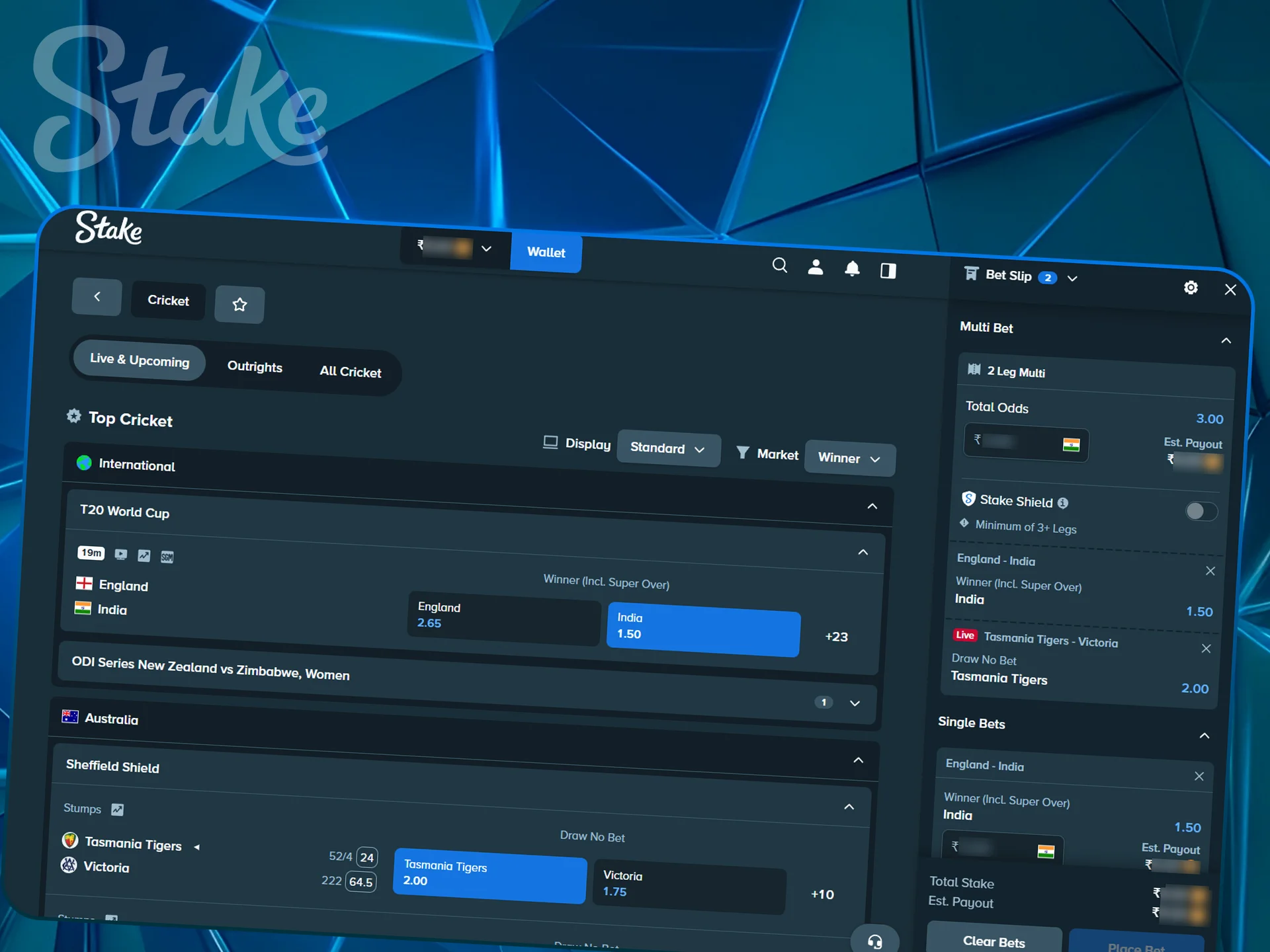Open stats icon next to Stumps
The width and height of the screenshot is (1270, 952).
[117, 810]
